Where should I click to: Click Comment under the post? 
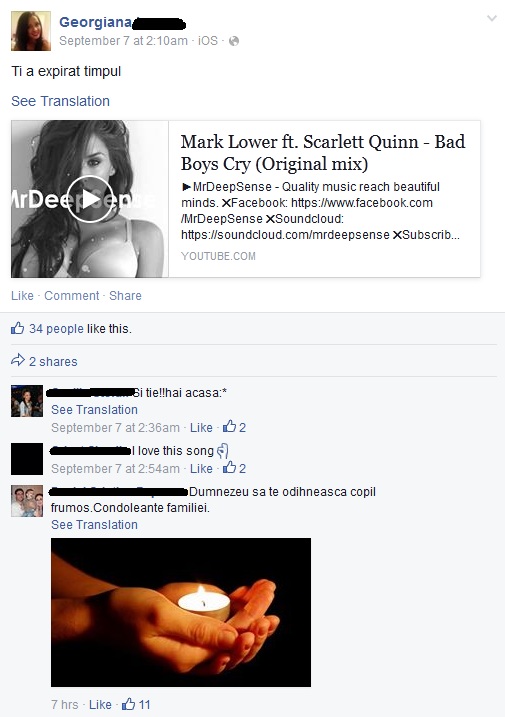71,296
